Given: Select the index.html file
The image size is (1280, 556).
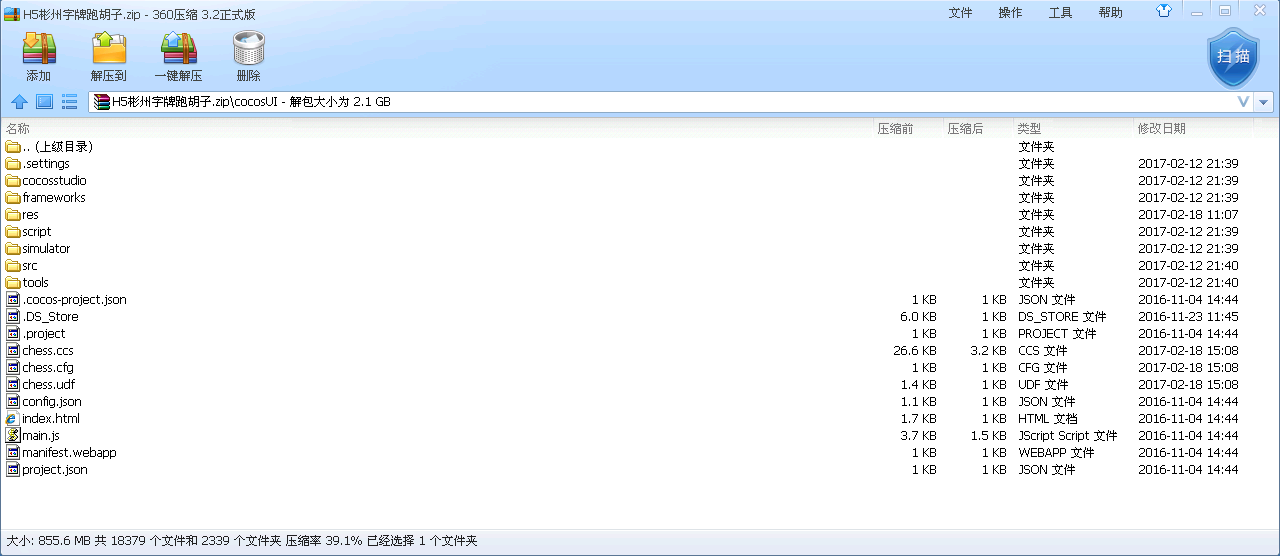Looking at the screenshot, I should coord(50,419).
